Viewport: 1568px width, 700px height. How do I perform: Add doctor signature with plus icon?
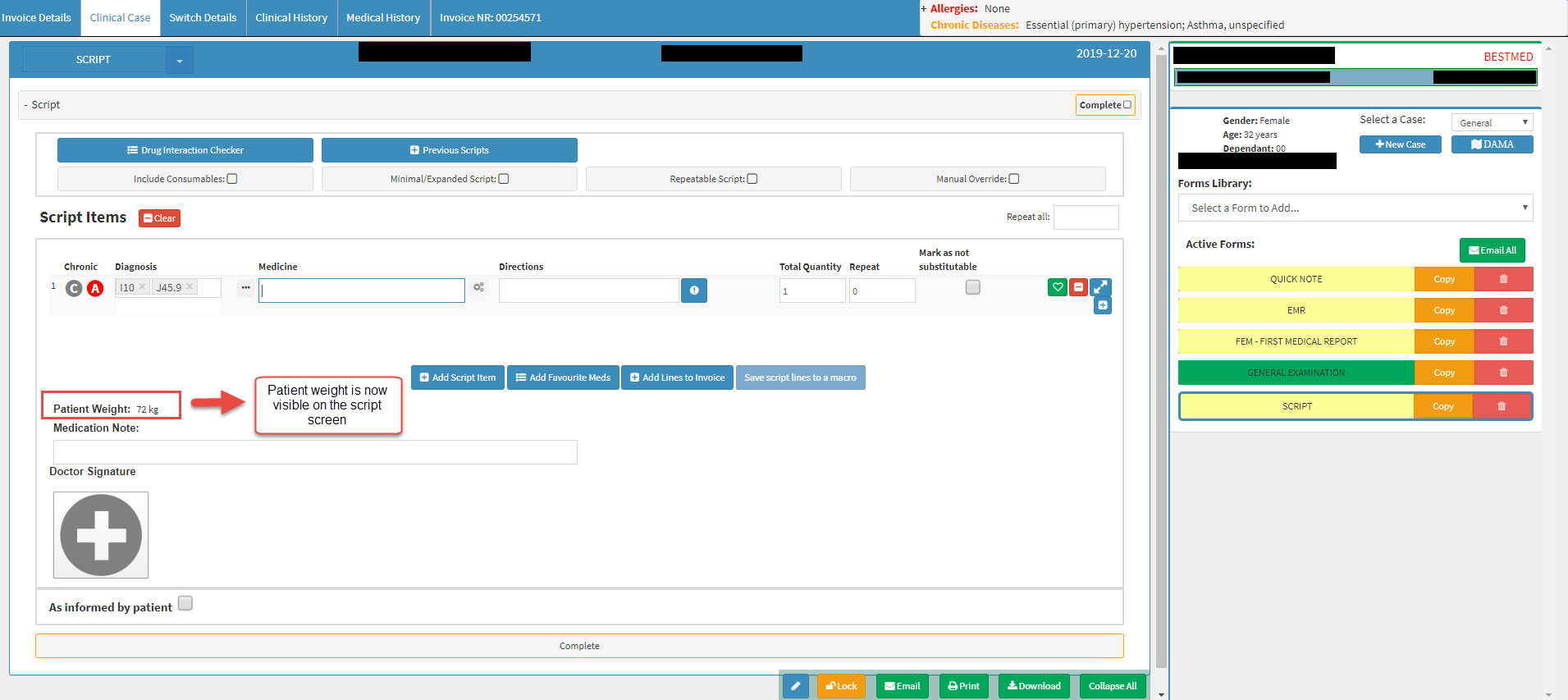pyautogui.click(x=101, y=535)
